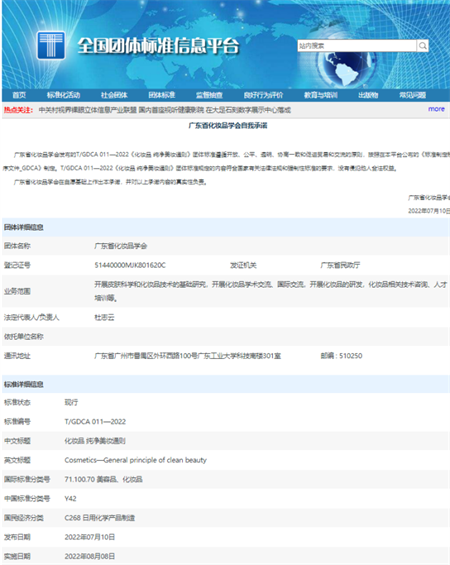Open the 监督抽查 menu item
Screen dimensions: 450x565
(209, 95)
